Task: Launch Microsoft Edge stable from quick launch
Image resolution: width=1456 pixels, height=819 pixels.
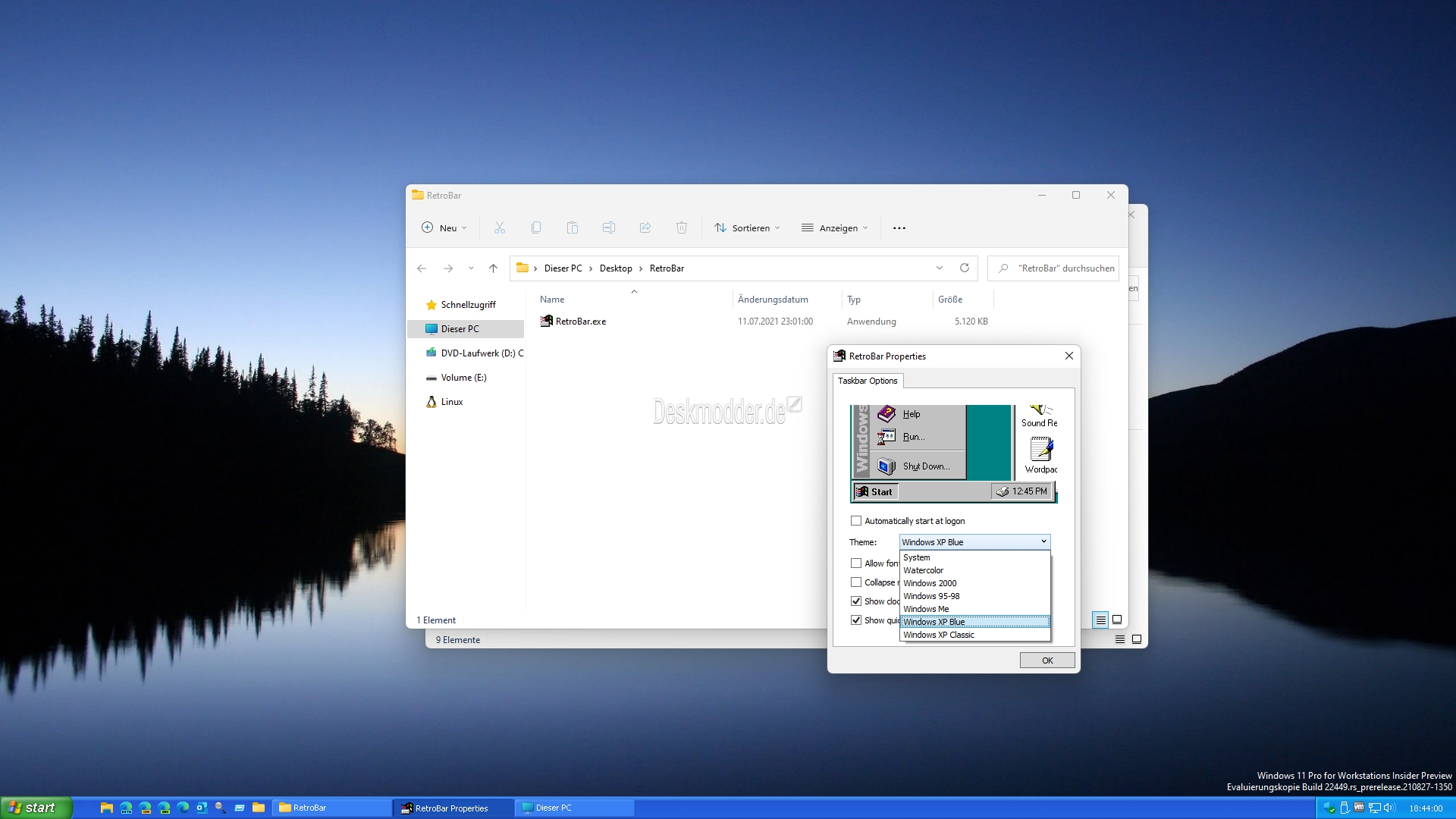Action: coord(183,808)
